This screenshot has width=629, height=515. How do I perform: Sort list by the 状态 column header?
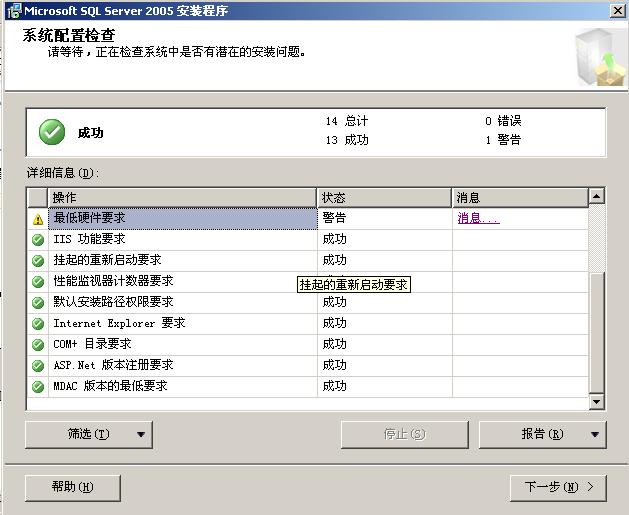(x=384, y=197)
